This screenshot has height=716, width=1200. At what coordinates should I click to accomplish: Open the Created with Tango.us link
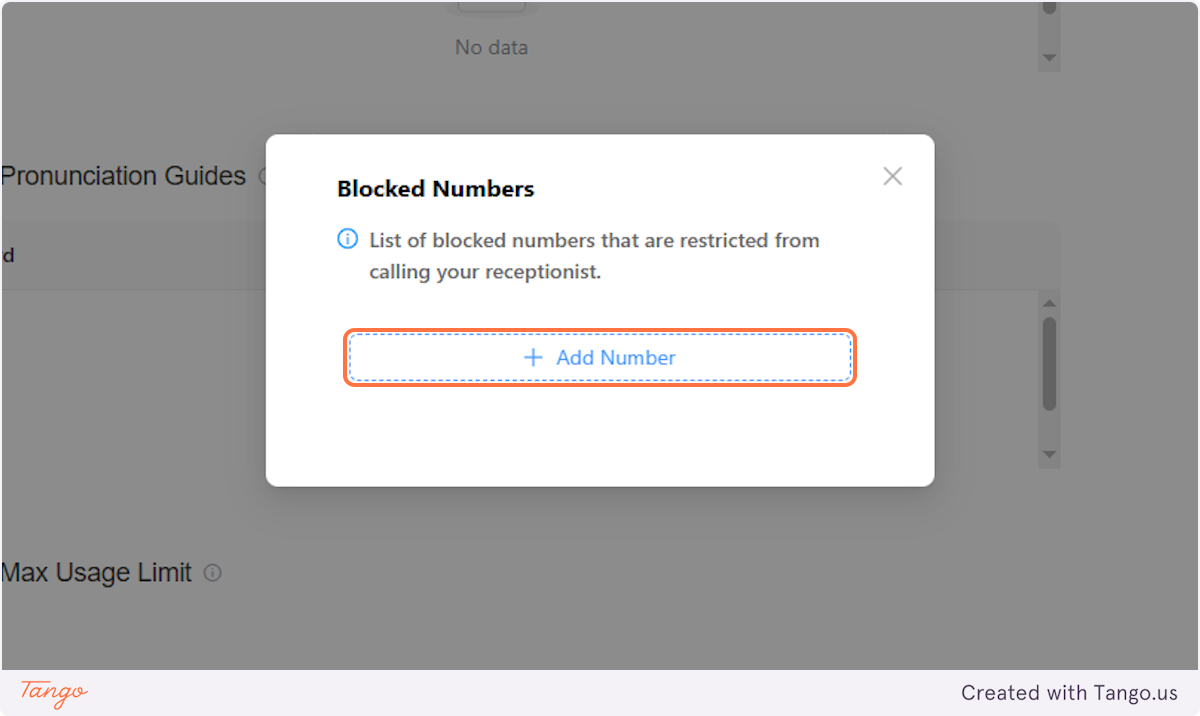pos(1069,693)
